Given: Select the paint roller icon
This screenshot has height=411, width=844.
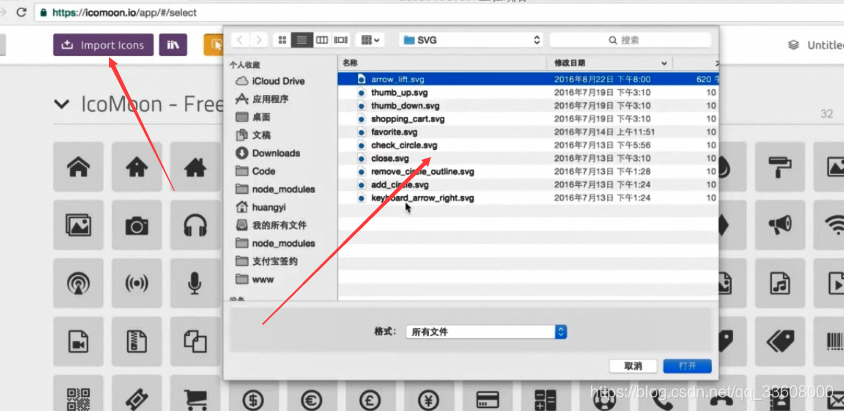Looking at the screenshot, I should pos(780,167).
